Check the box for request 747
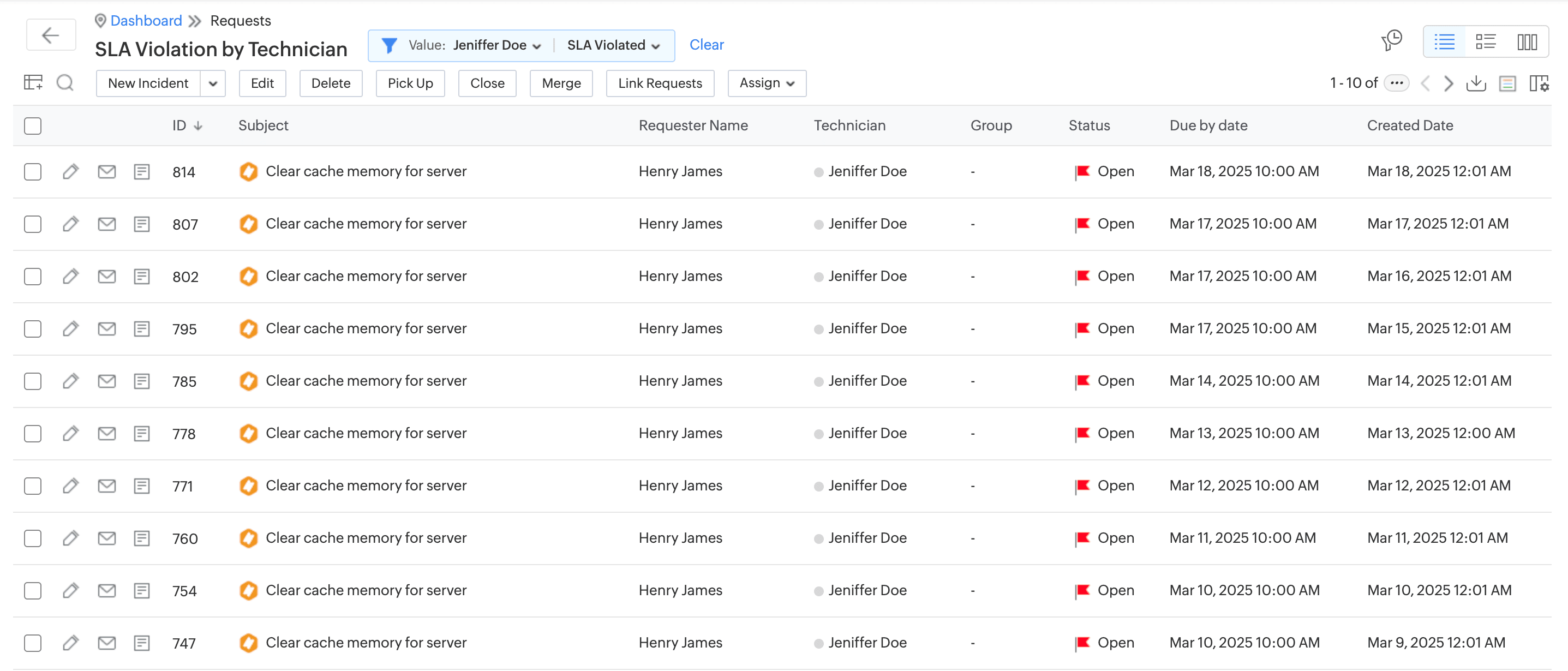This screenshot has width=1568, height=671. tap(33, 643)
